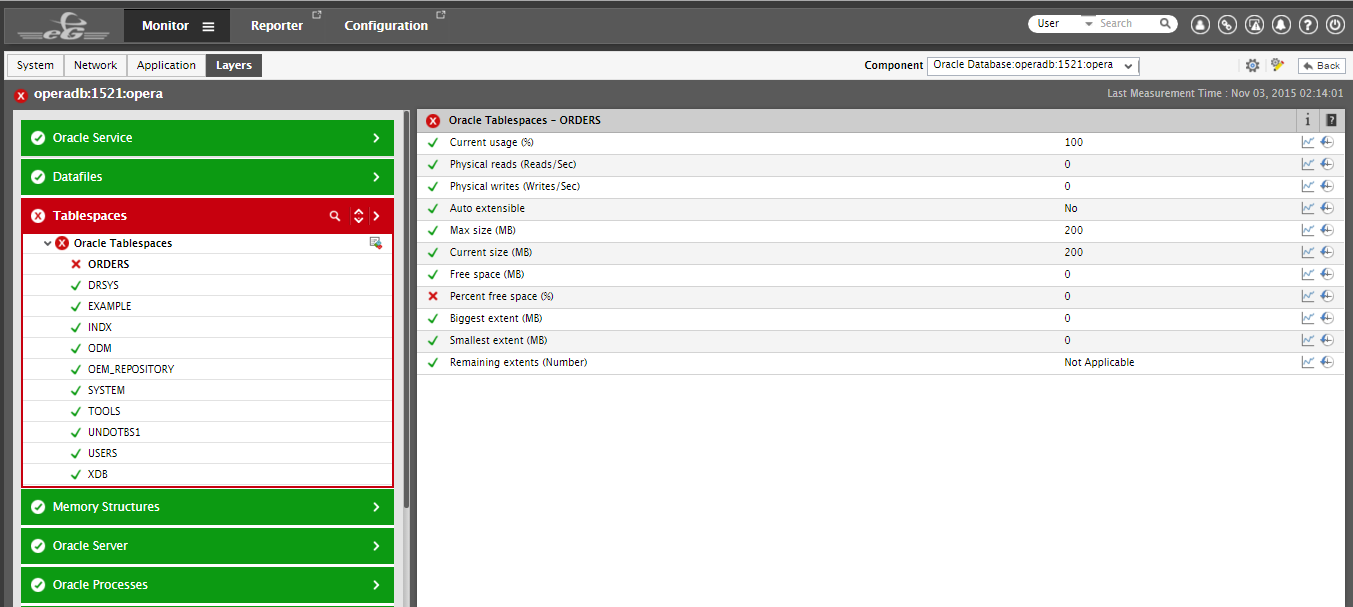The width and height of the screenshot is (1353, 607).
Task: Click the gear with pencil icon
Action: [1277, 65]
